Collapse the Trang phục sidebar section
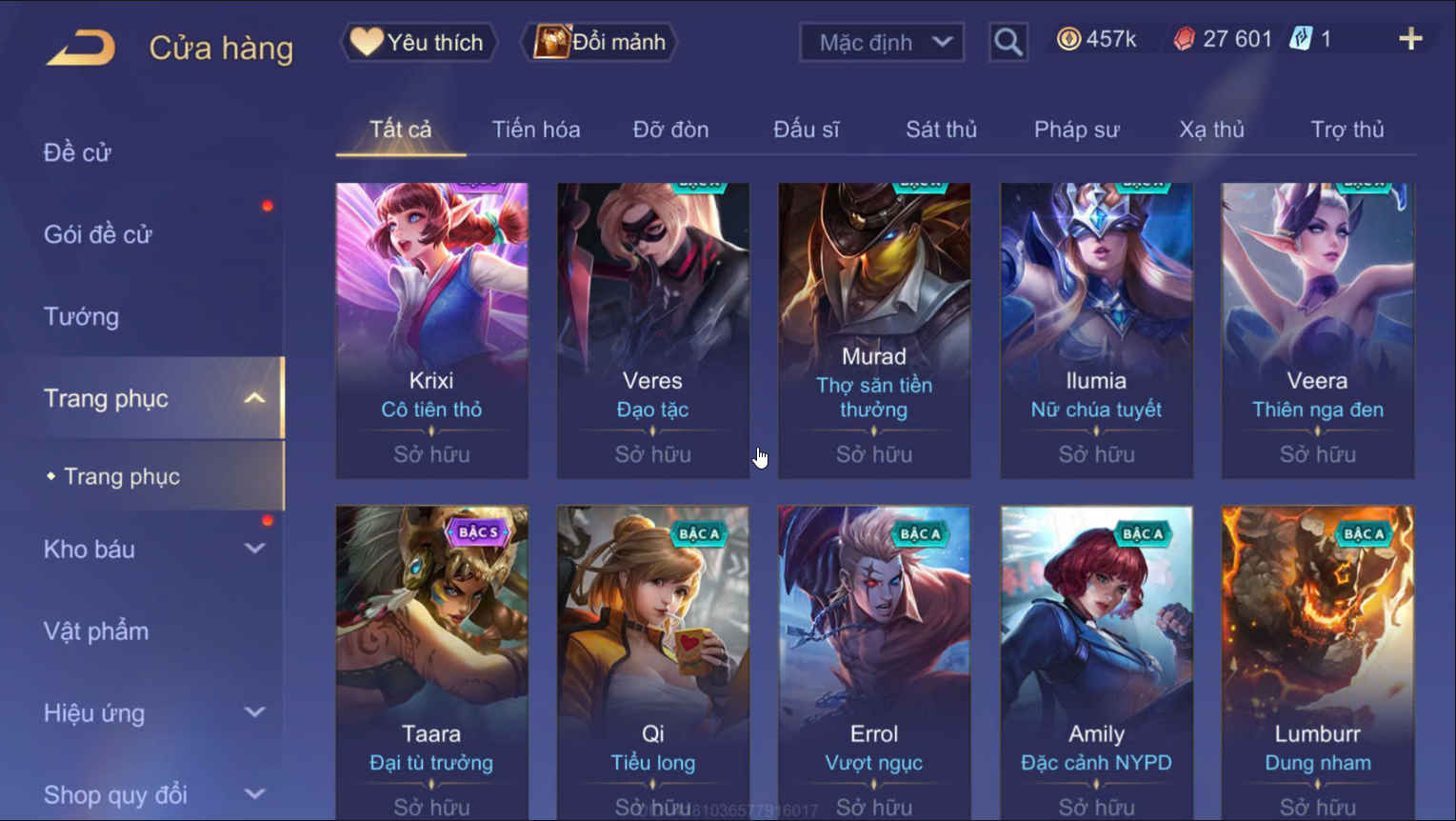This screenshot has width=1456, height=821. click(254, 398)
